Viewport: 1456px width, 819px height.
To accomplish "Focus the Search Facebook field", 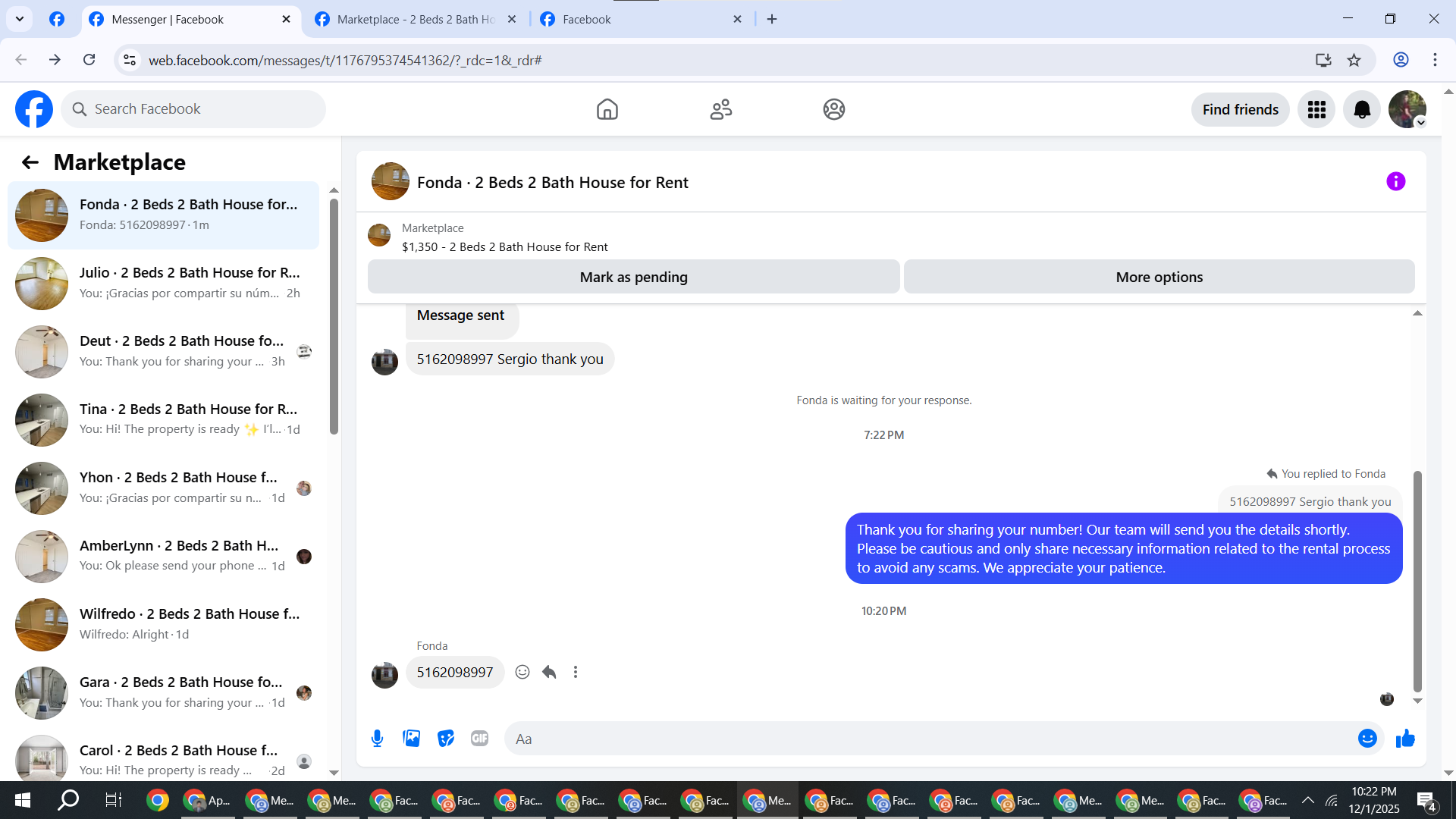I will coord(193,109).
